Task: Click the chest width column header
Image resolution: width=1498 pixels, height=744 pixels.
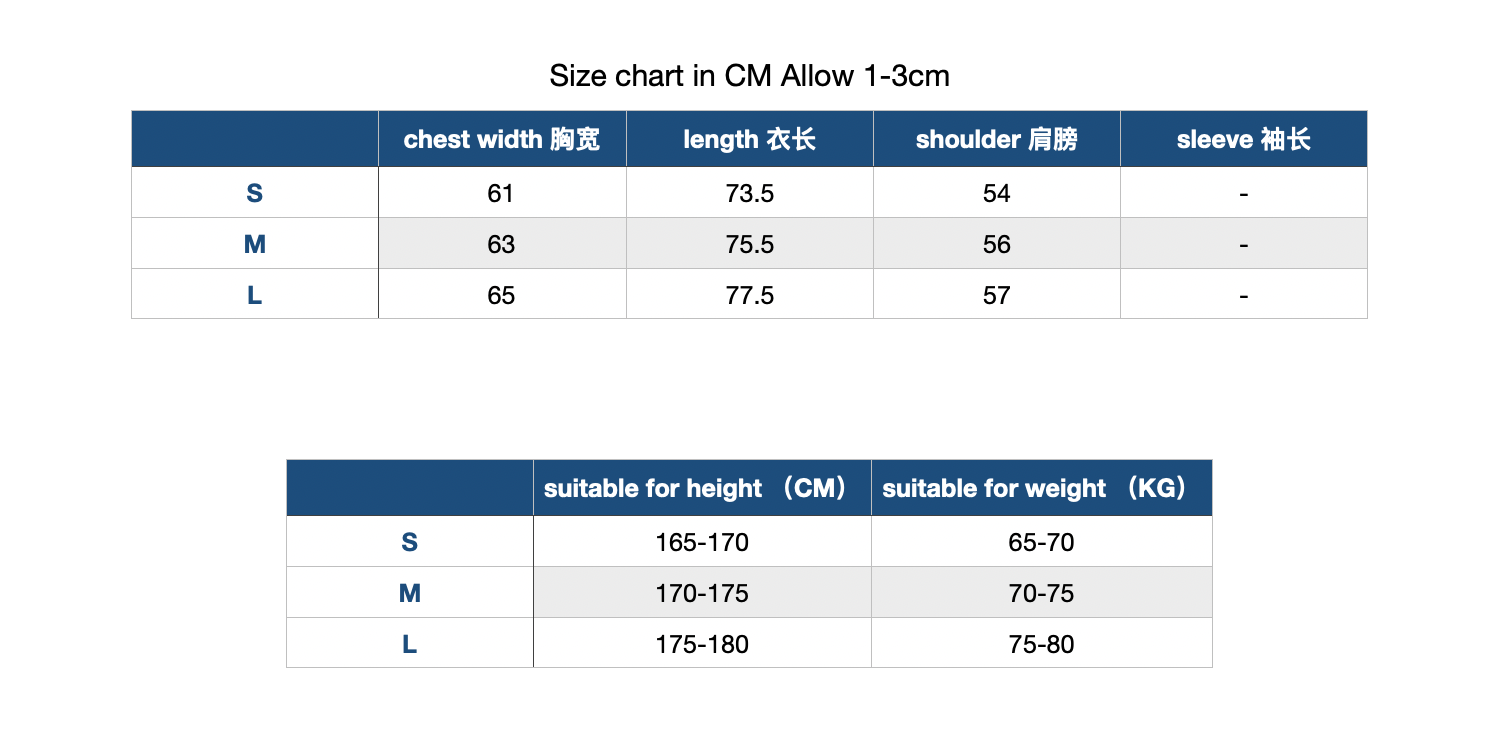Action: pos(502,139)
